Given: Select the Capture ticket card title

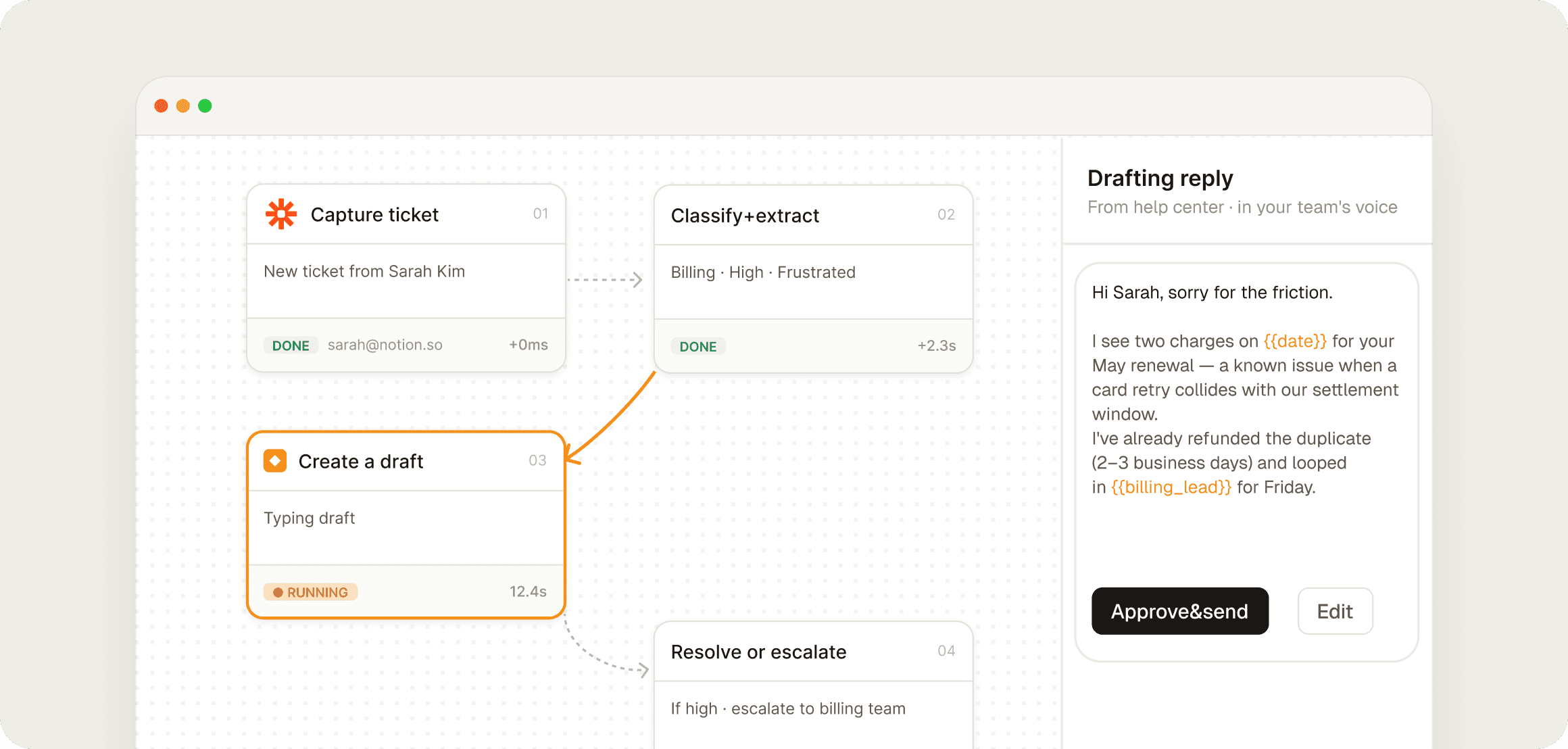Looking at the screenshot, I should pos(374,215).
